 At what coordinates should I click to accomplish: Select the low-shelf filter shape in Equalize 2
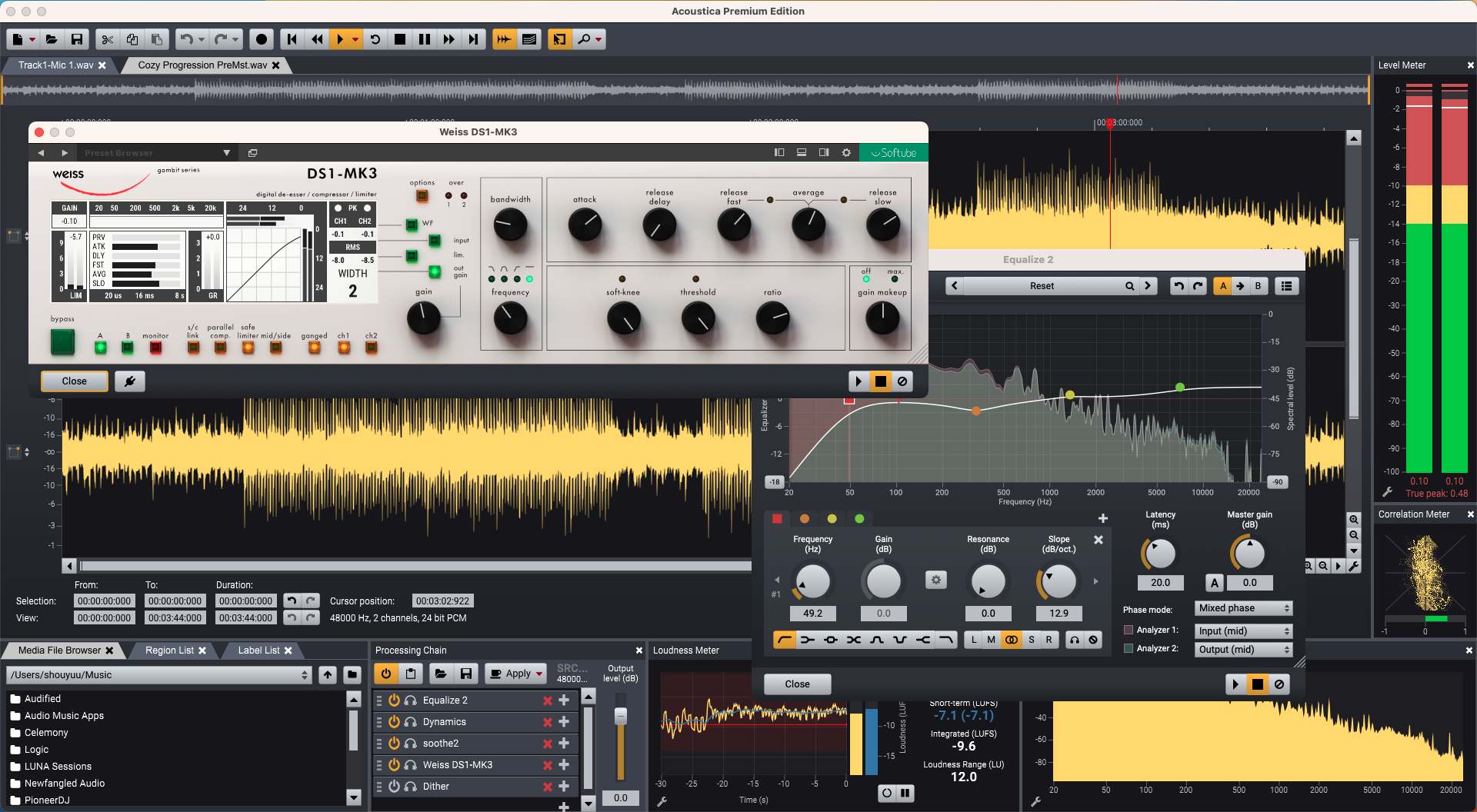click(808, 640)
